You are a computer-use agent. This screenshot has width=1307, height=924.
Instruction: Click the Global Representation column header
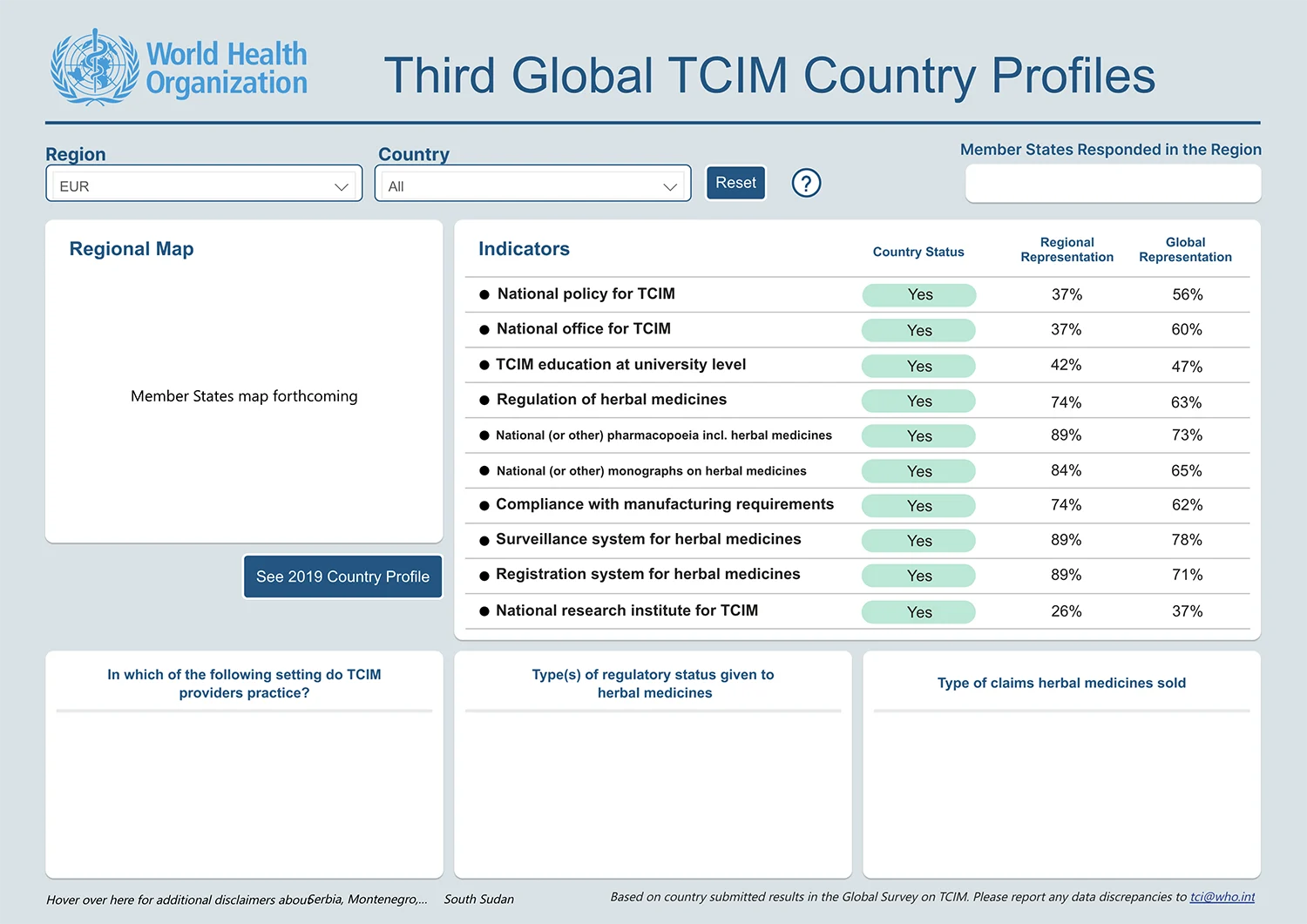(x=1186, y=250)
